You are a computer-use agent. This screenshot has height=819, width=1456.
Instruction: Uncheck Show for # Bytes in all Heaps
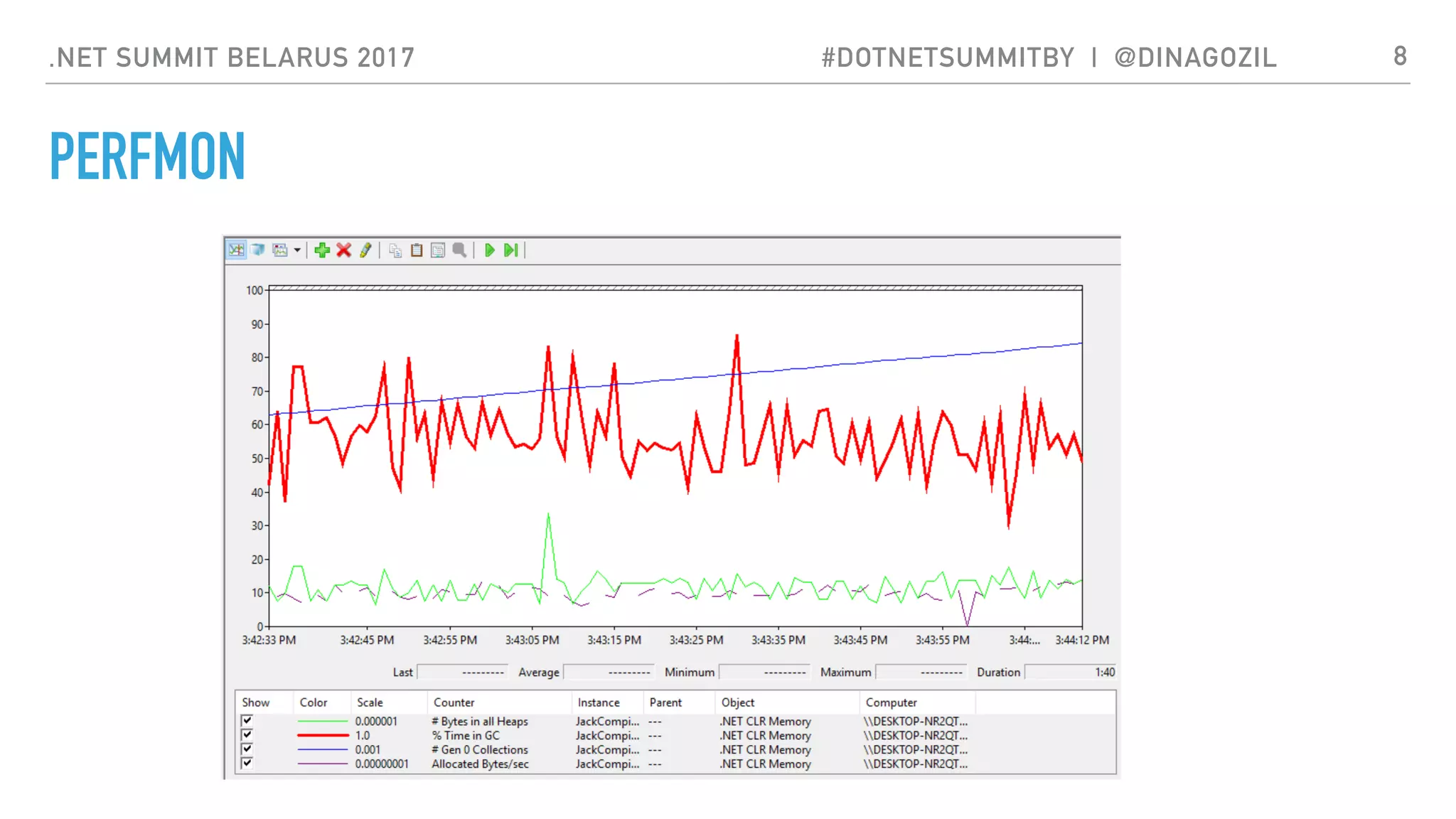point(247,721)
